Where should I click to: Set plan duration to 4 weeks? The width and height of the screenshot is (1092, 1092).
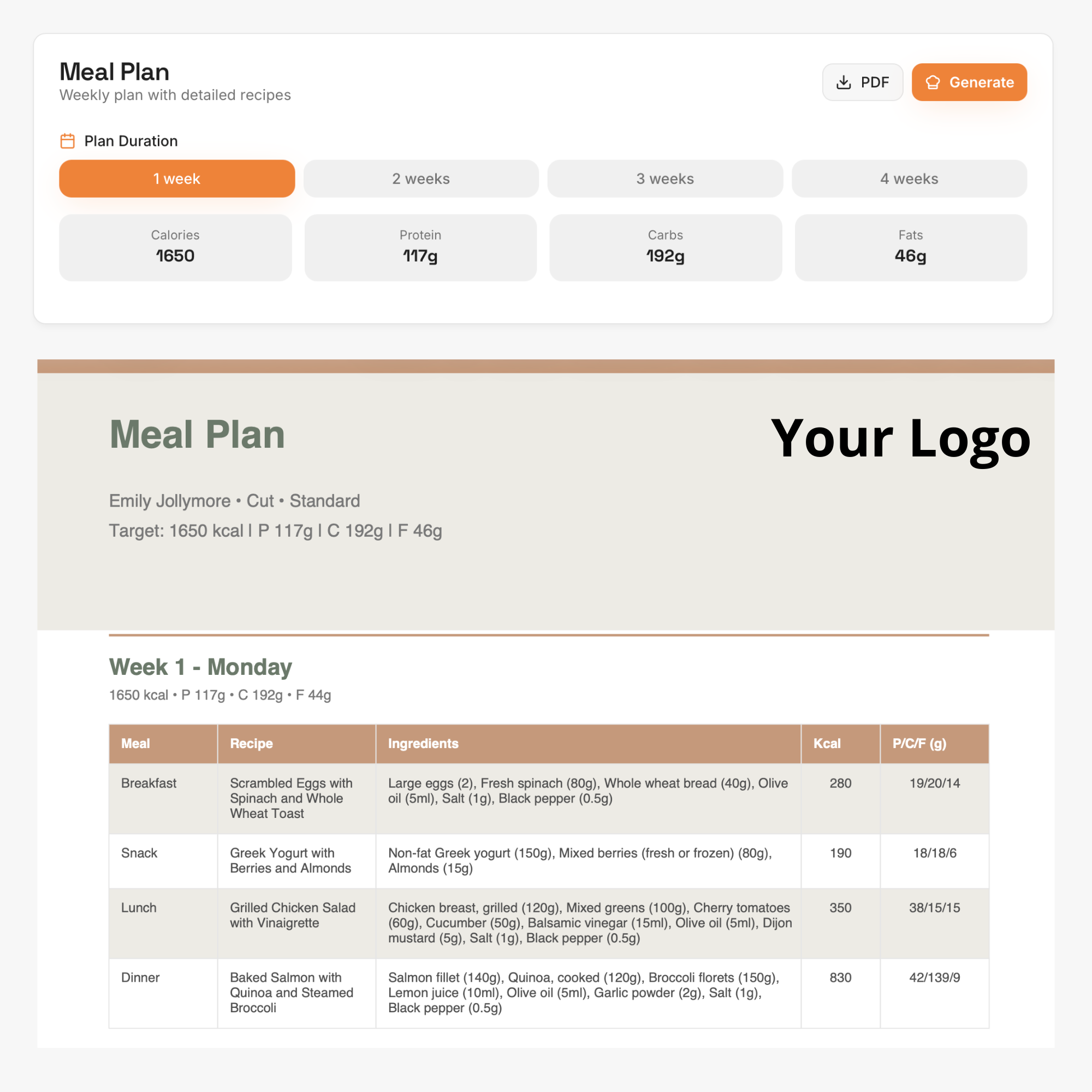(x=909, y=179)
